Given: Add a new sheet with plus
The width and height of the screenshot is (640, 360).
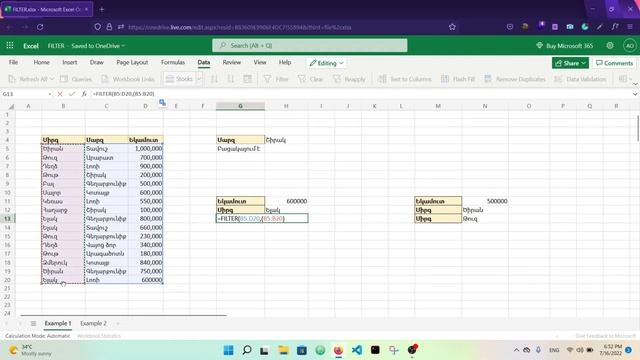Looking at the screenshot, I should pos(118,323).
